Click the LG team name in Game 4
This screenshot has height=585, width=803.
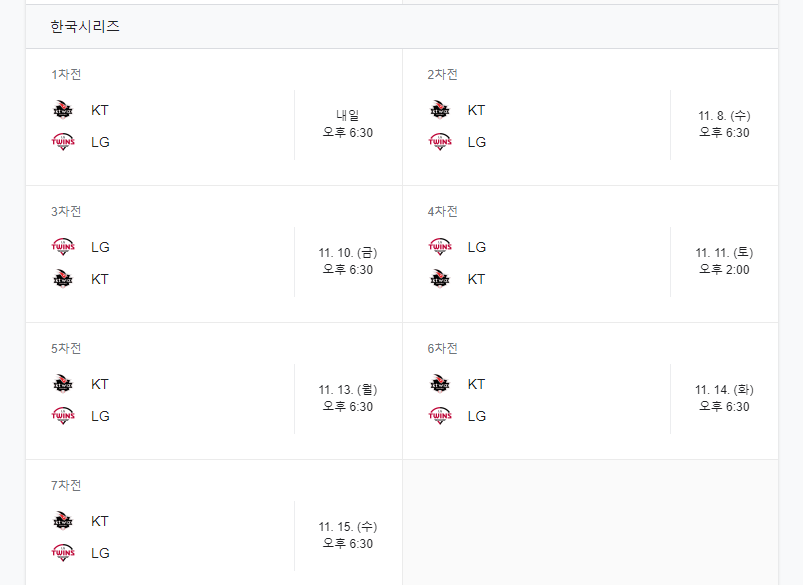477,247
